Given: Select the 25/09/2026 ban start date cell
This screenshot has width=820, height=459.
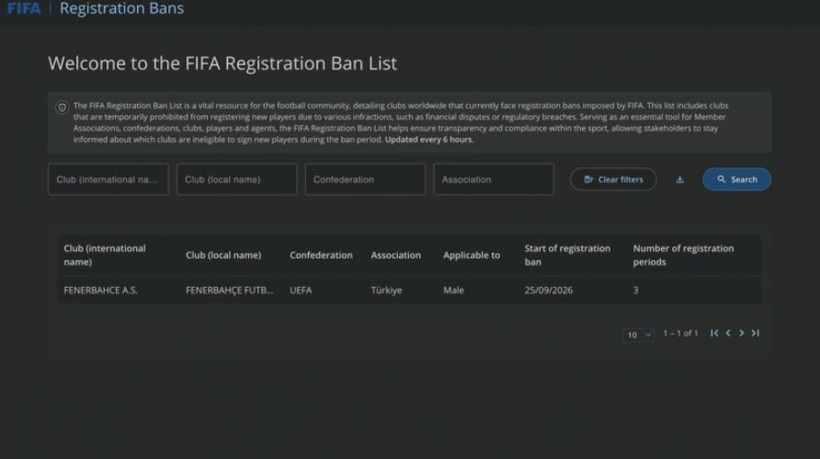Looking at the screenshot, I should click(x=549, y=290).
